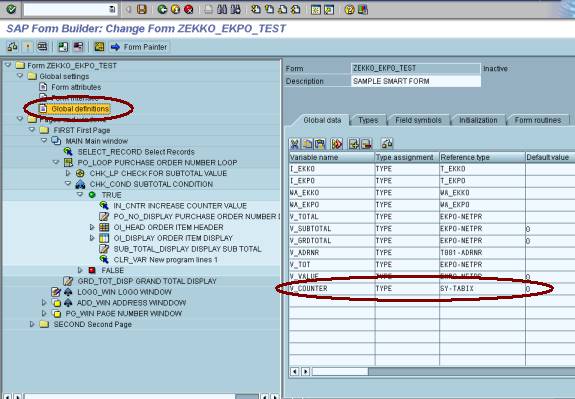This screenshot has width=575, height=399.
Task: Click the yellow Exit arrow icon
Action: [175, 9]
